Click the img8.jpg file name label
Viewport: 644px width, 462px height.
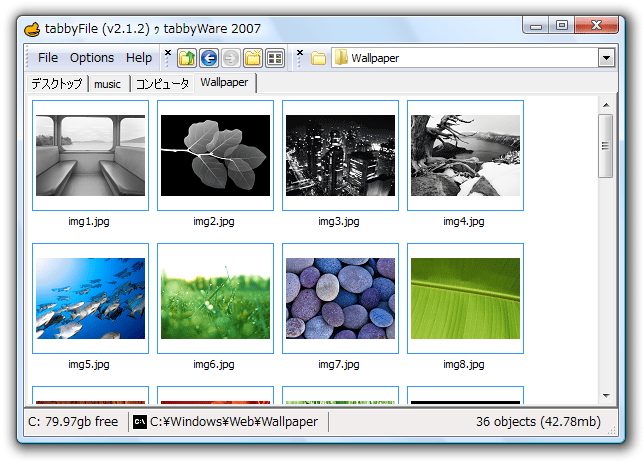[464, 365]
